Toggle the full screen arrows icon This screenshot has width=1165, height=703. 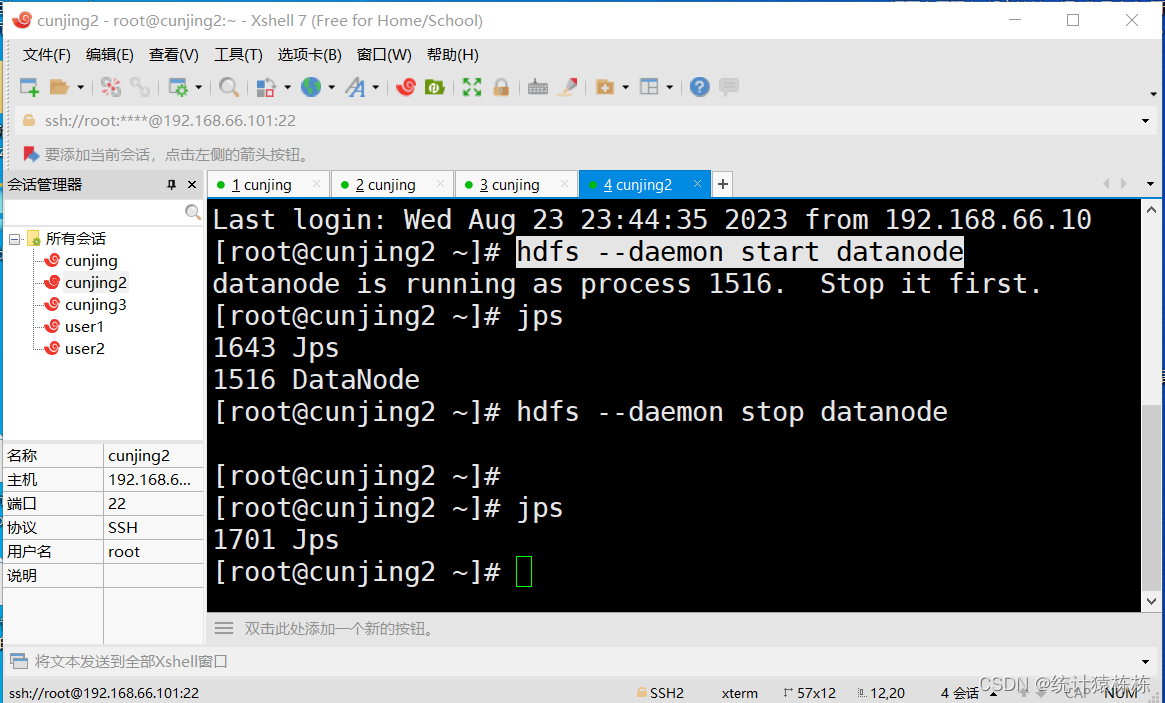coord(472,87)
